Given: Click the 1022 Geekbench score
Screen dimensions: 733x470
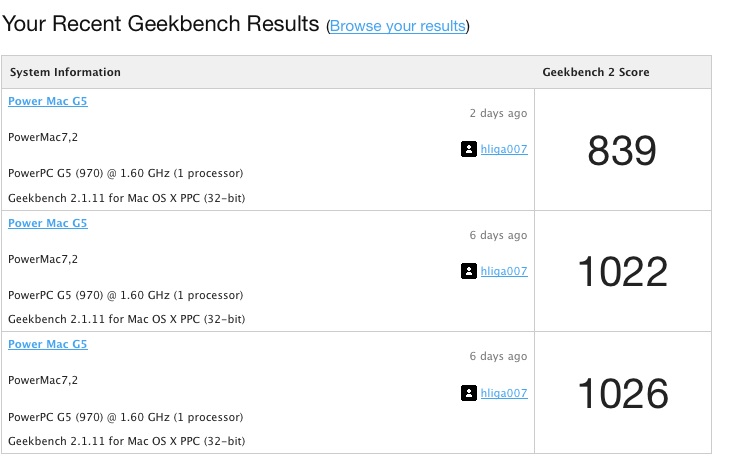Looking at the screenshot, I should tap(623, 272).
